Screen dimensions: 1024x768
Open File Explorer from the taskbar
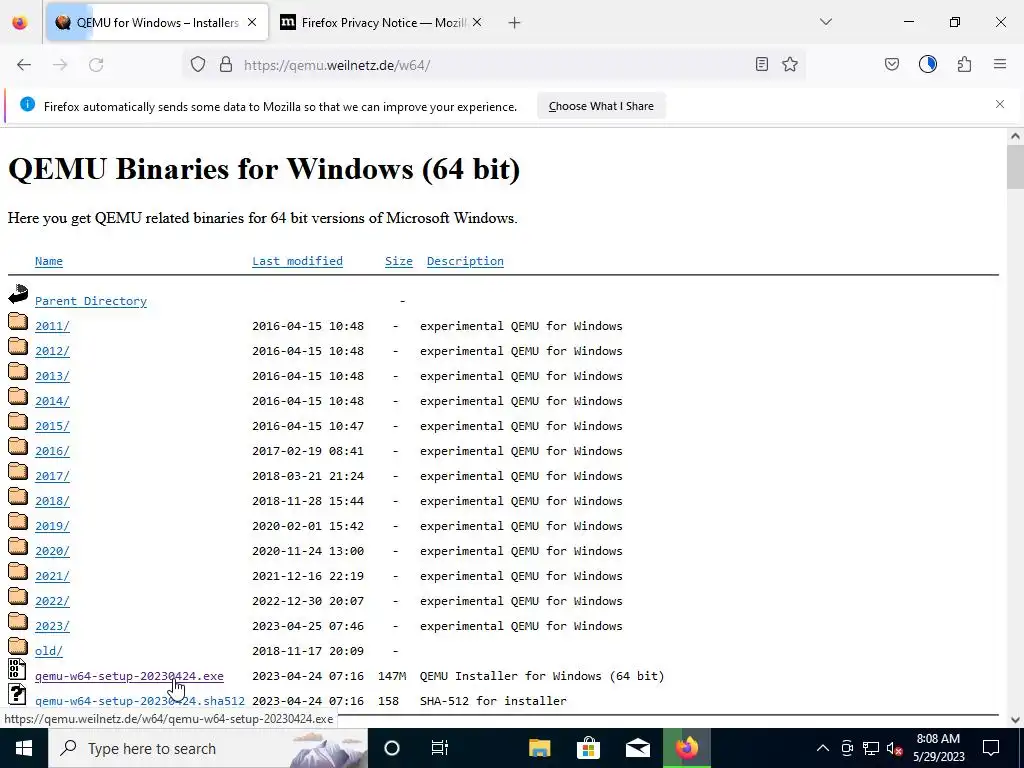(539, 748)
